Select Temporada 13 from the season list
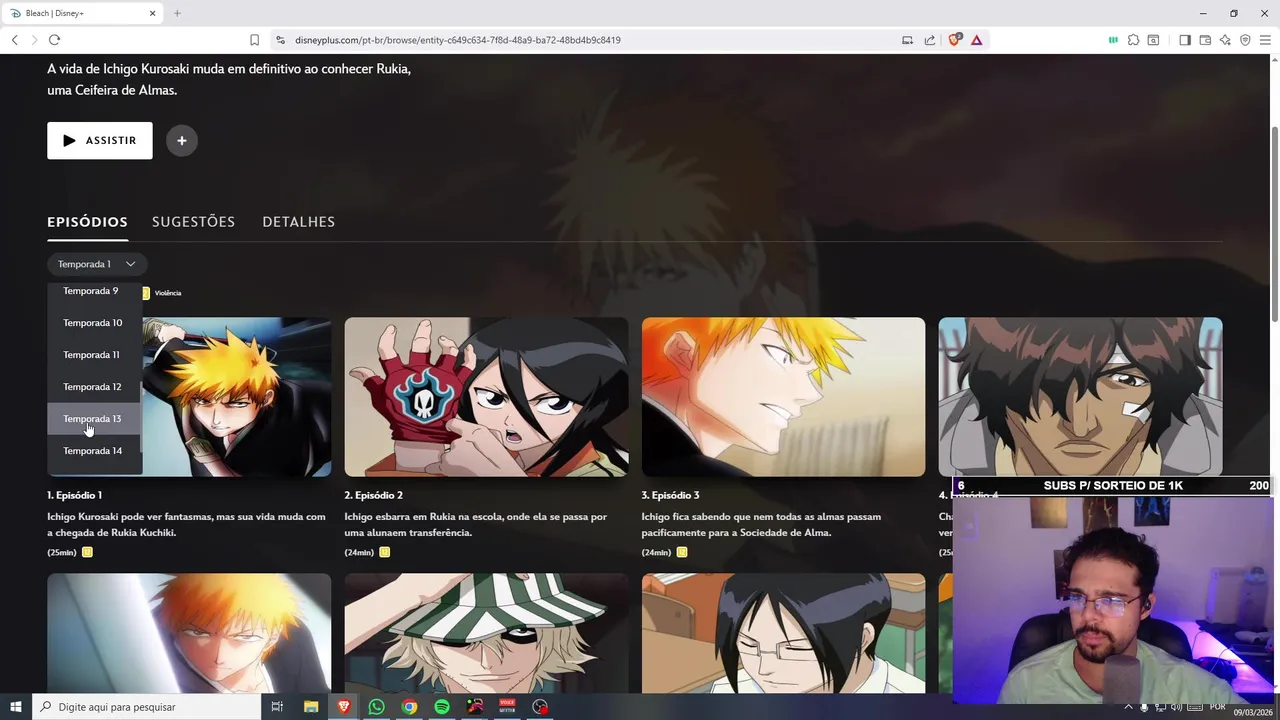 click(x=93, y=419)
